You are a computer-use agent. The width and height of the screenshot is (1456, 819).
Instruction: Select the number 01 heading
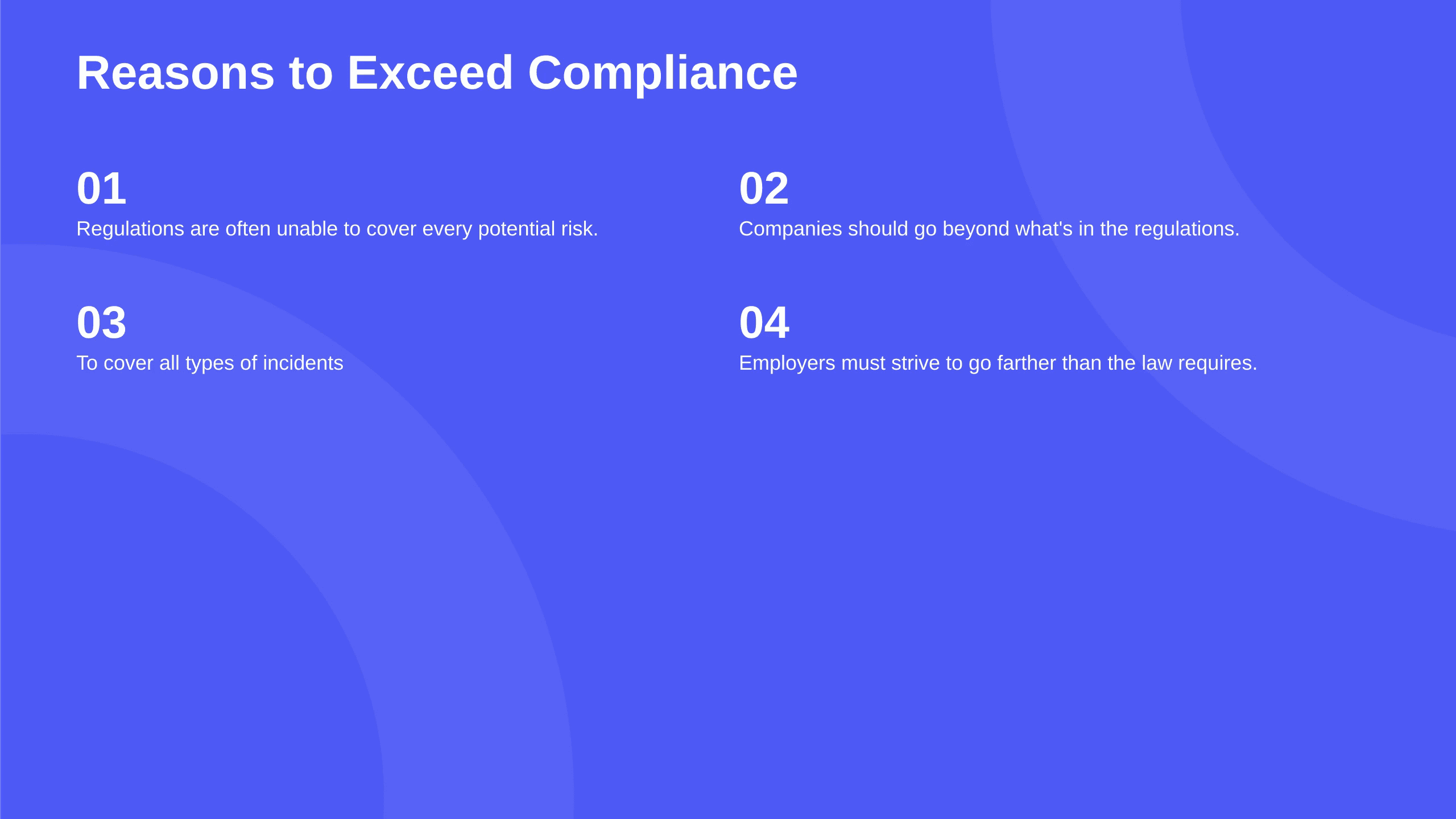(101, 189)
